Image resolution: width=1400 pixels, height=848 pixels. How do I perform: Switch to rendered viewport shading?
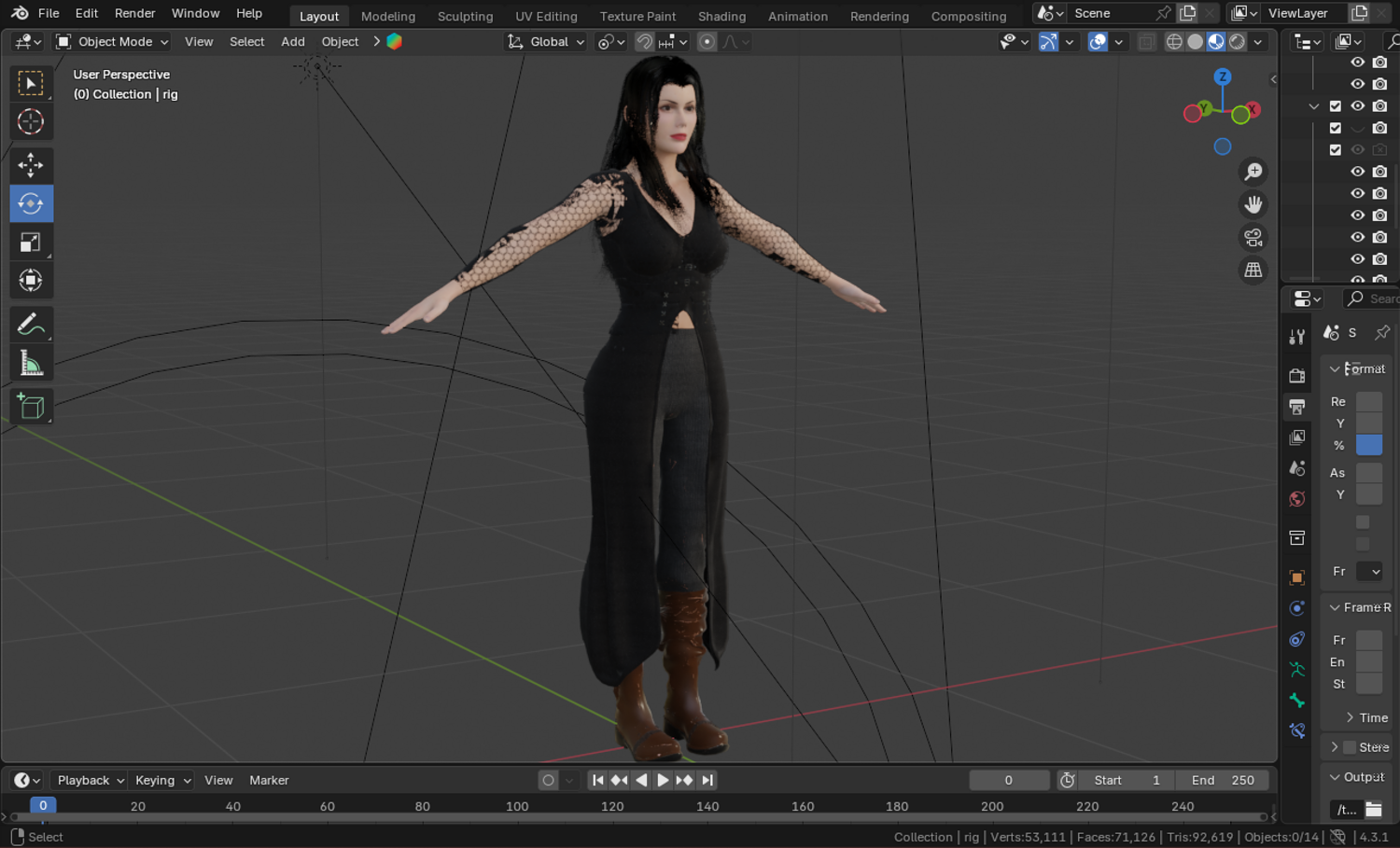tap(1237, 42)
